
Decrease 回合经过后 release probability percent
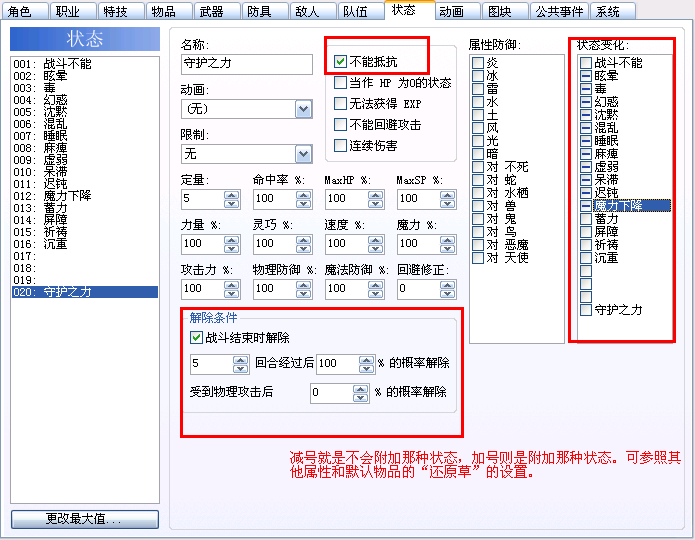(x=367, y=369)
